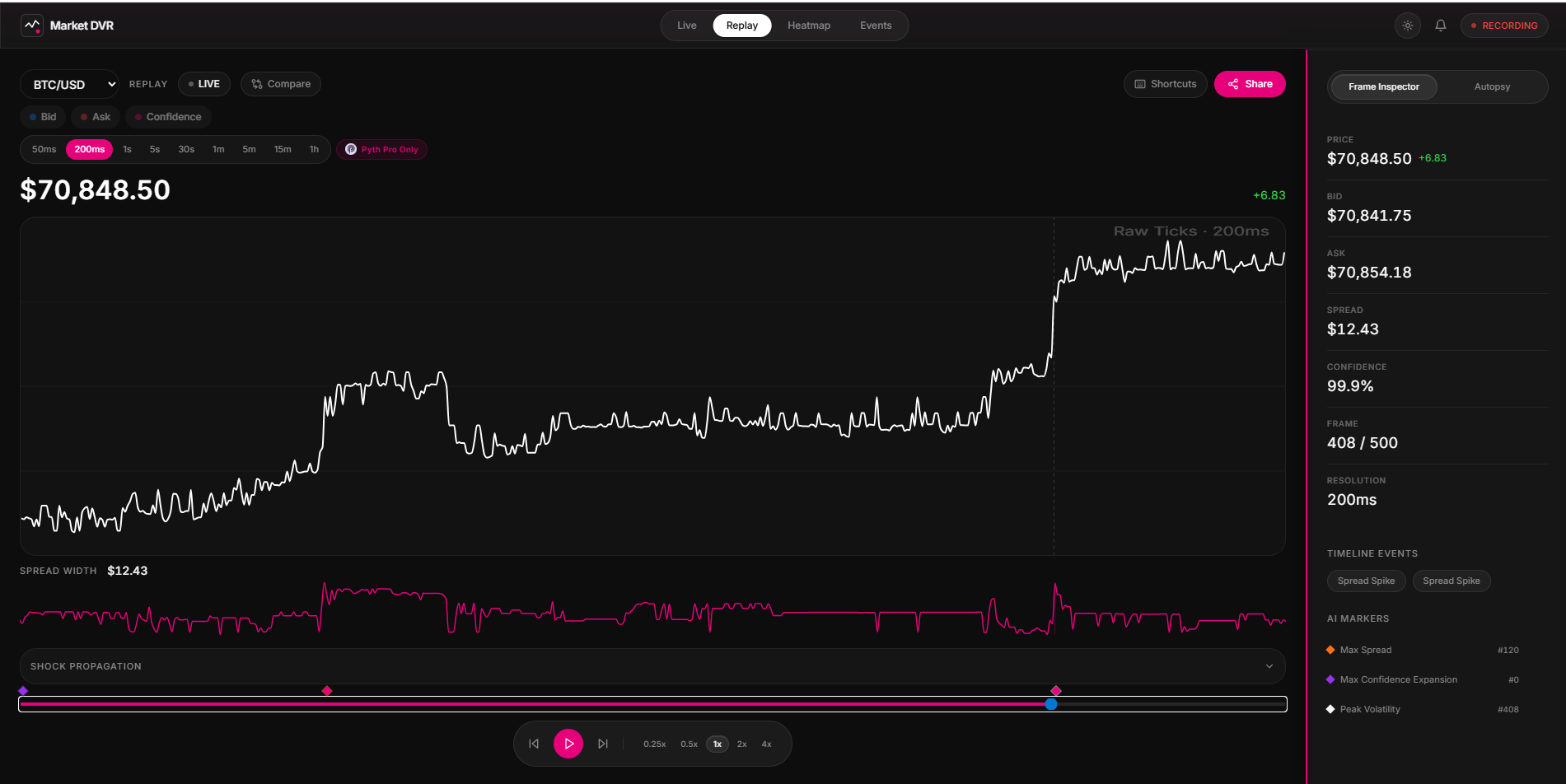Open the BTC/USD symbol dropdown
The height and width of the screenshot is (784, 1566).
pos(70,84)
